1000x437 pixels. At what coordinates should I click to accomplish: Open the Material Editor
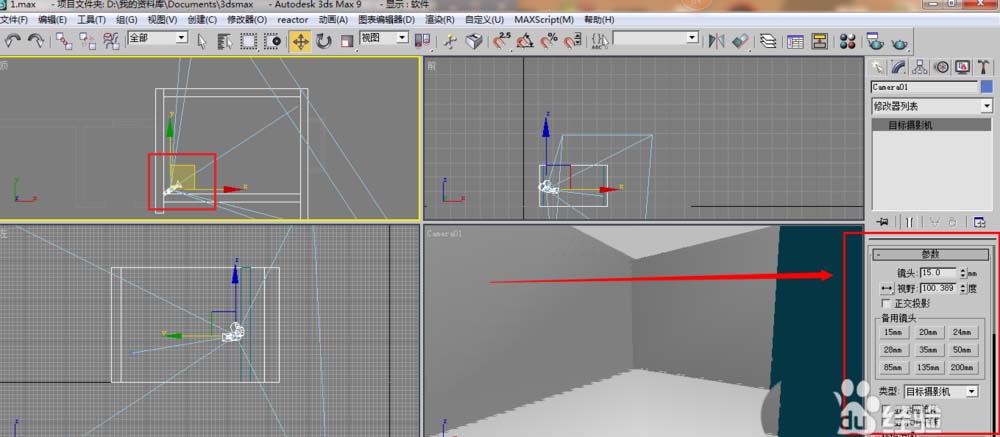(x=848, y=41)
